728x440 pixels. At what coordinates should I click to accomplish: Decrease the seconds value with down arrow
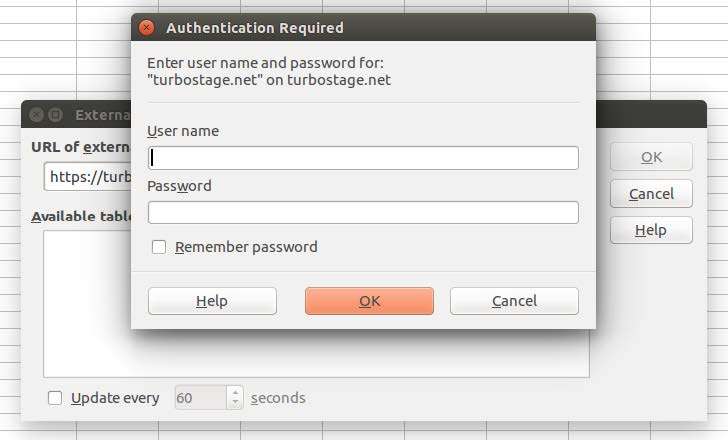235,403
